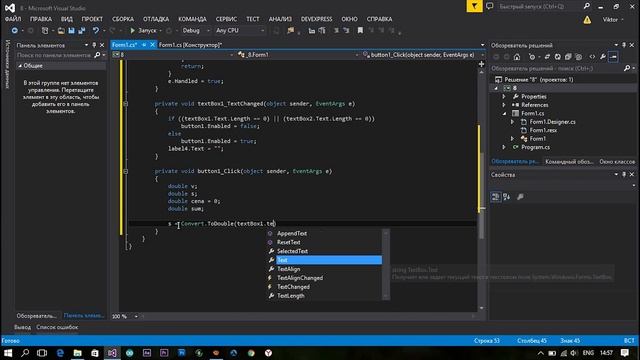Switch to Командный обозреватель tab
The image size is (640, 360).
(569, 162)
